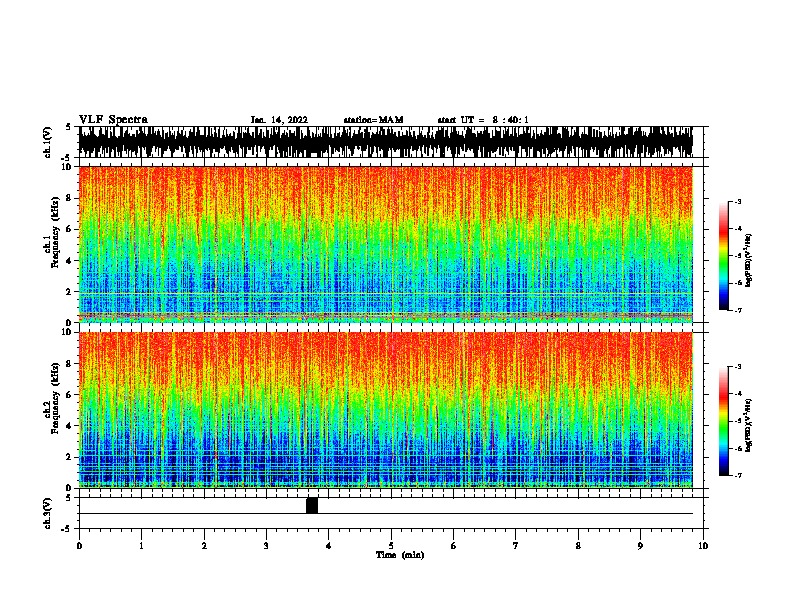The width and height of the screenshot is (792, 612).
Task: Click the ch.1 colorbar '-7' scale value
Action: pyautogui.click(x=738, y=310)
